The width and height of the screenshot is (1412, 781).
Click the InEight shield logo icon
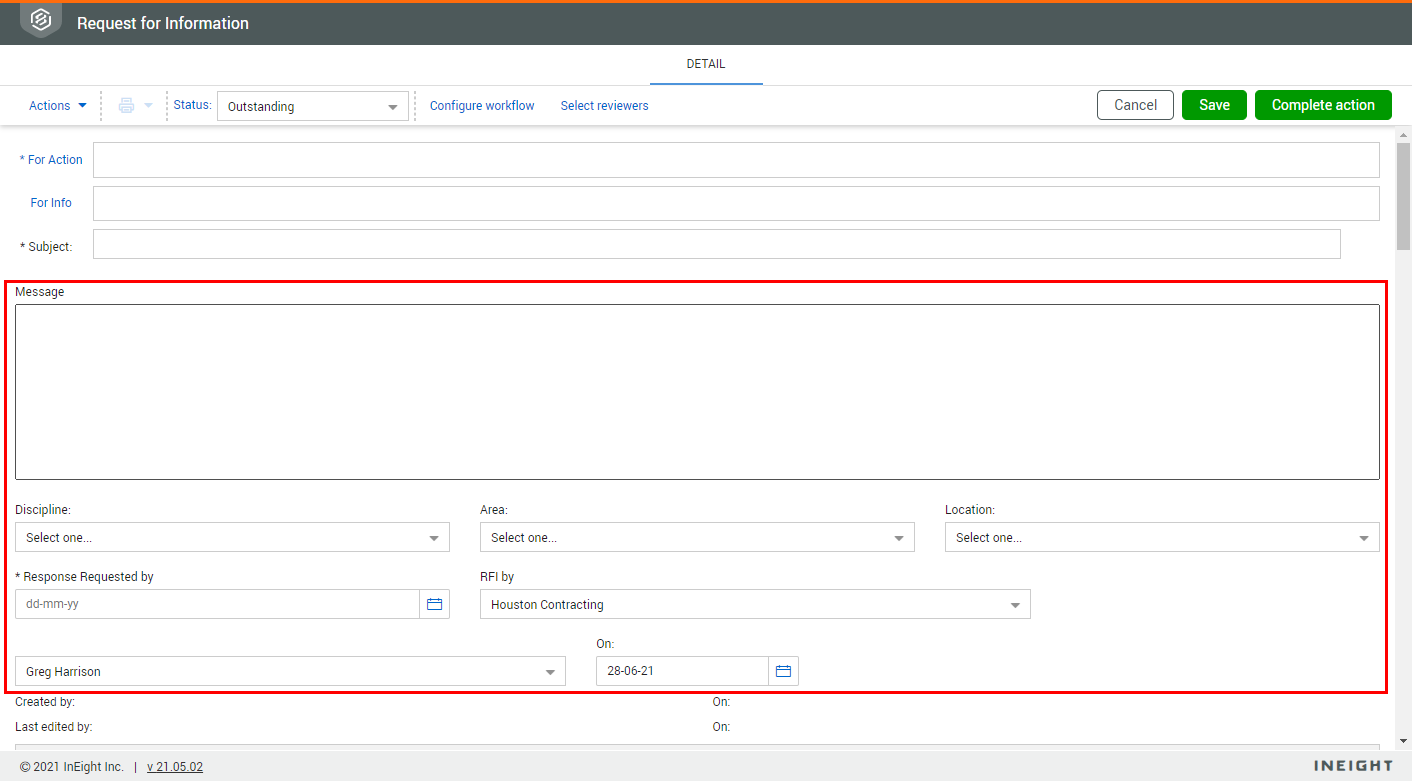coord(41,21)
